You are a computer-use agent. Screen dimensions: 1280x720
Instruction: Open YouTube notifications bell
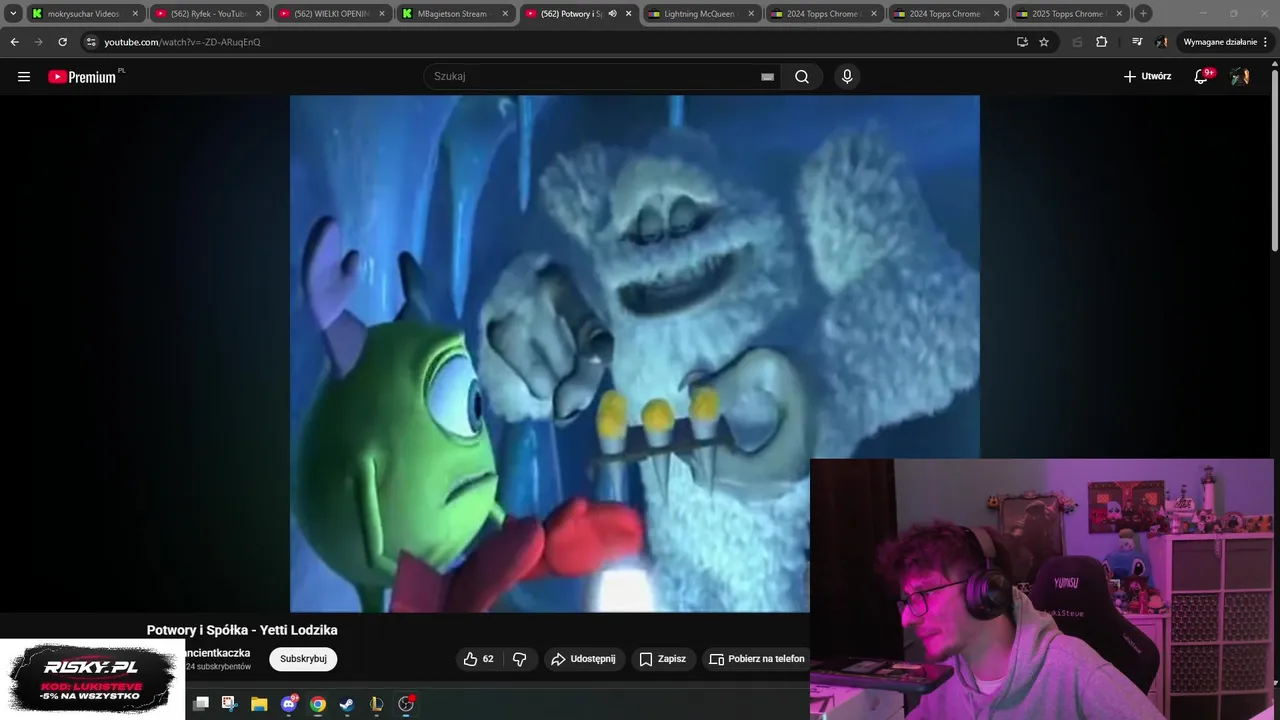point(1202,76)
